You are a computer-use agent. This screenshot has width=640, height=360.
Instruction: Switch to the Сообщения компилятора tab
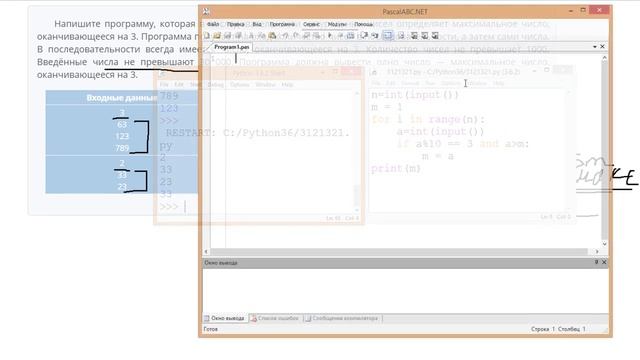point(342,318)
